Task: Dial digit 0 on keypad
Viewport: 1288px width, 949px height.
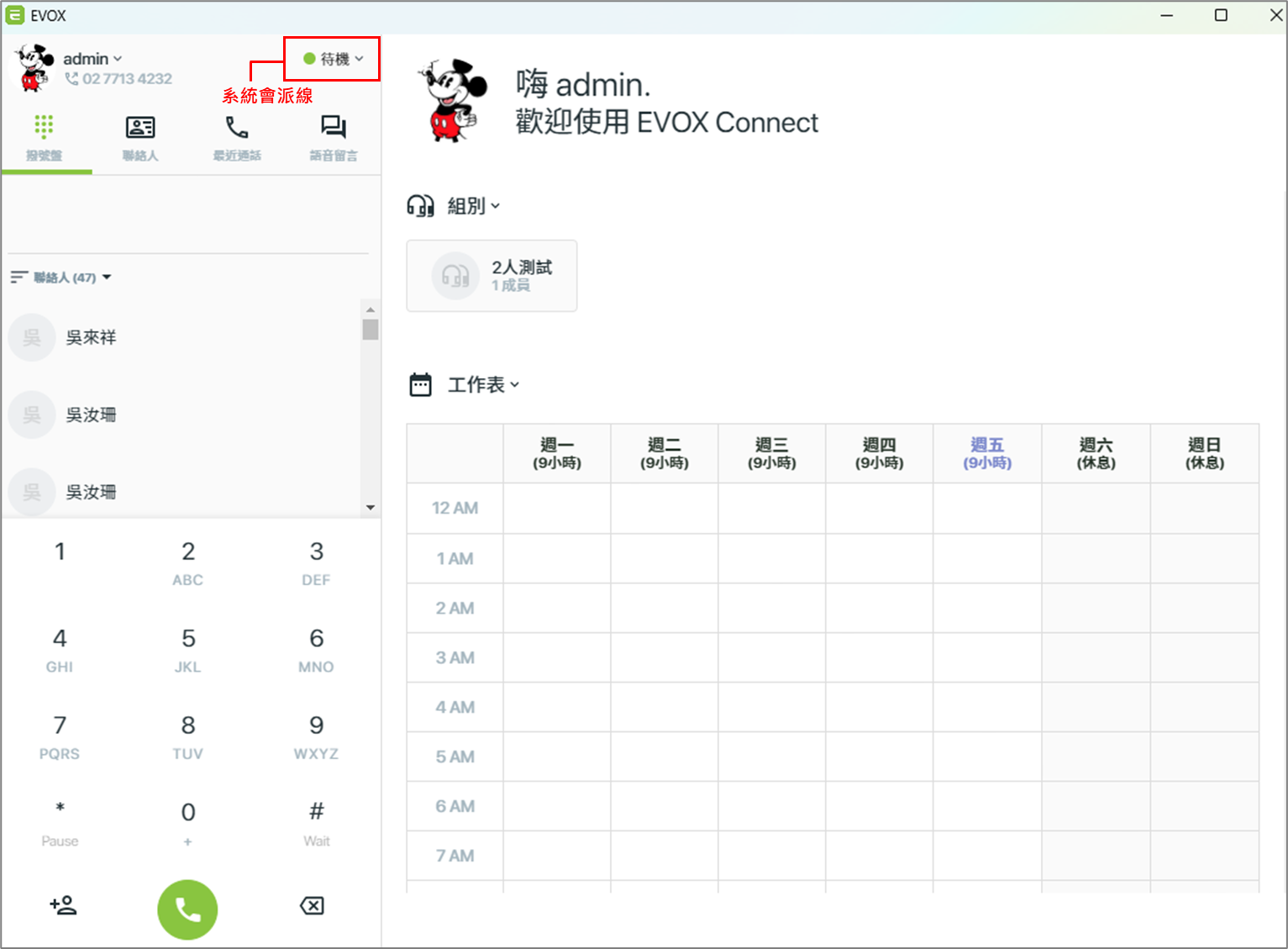Action: pyautogui.click(x=188, y=824)
